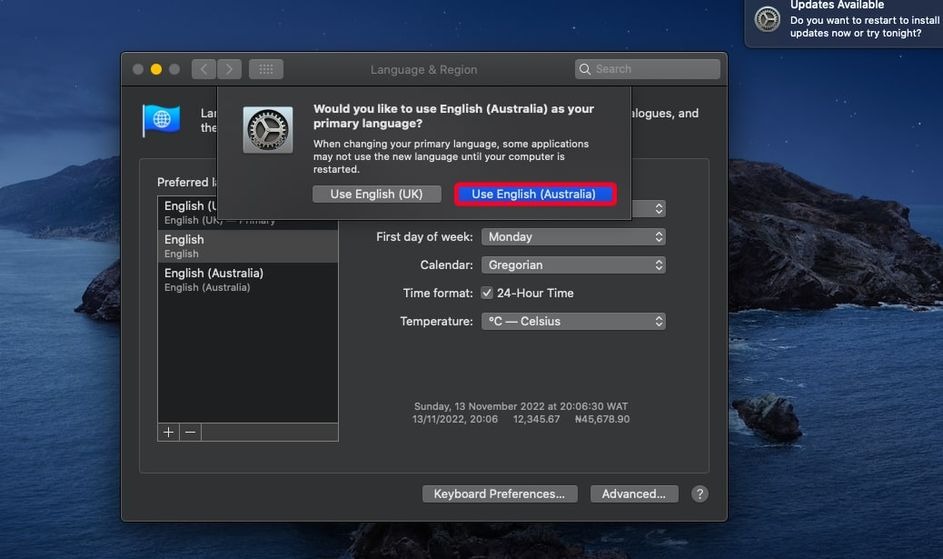
Task: Click the Language & Region globe flag icon
Action: (161, 120)
